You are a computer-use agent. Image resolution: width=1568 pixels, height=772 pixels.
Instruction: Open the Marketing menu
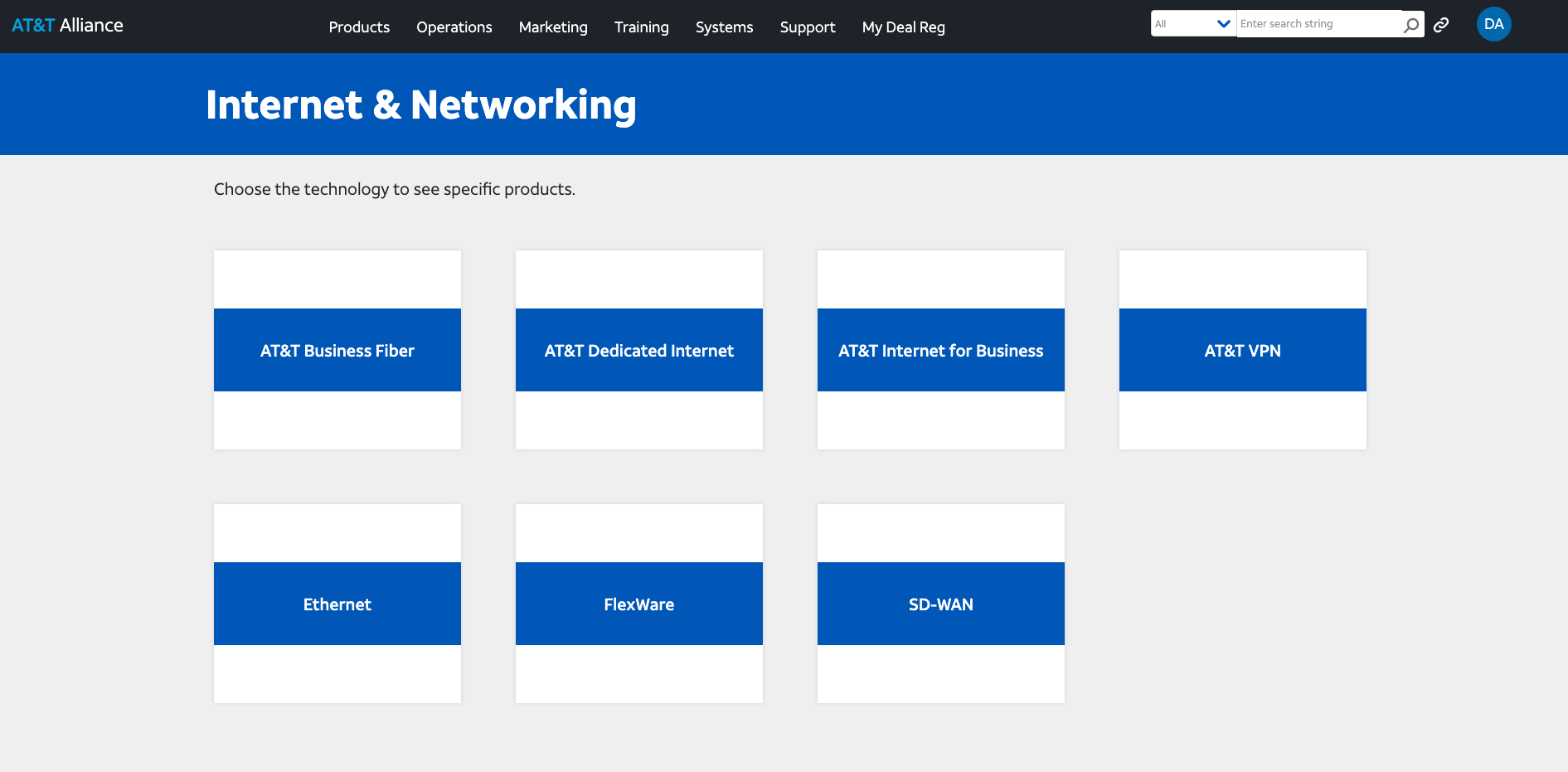(553, 27)
